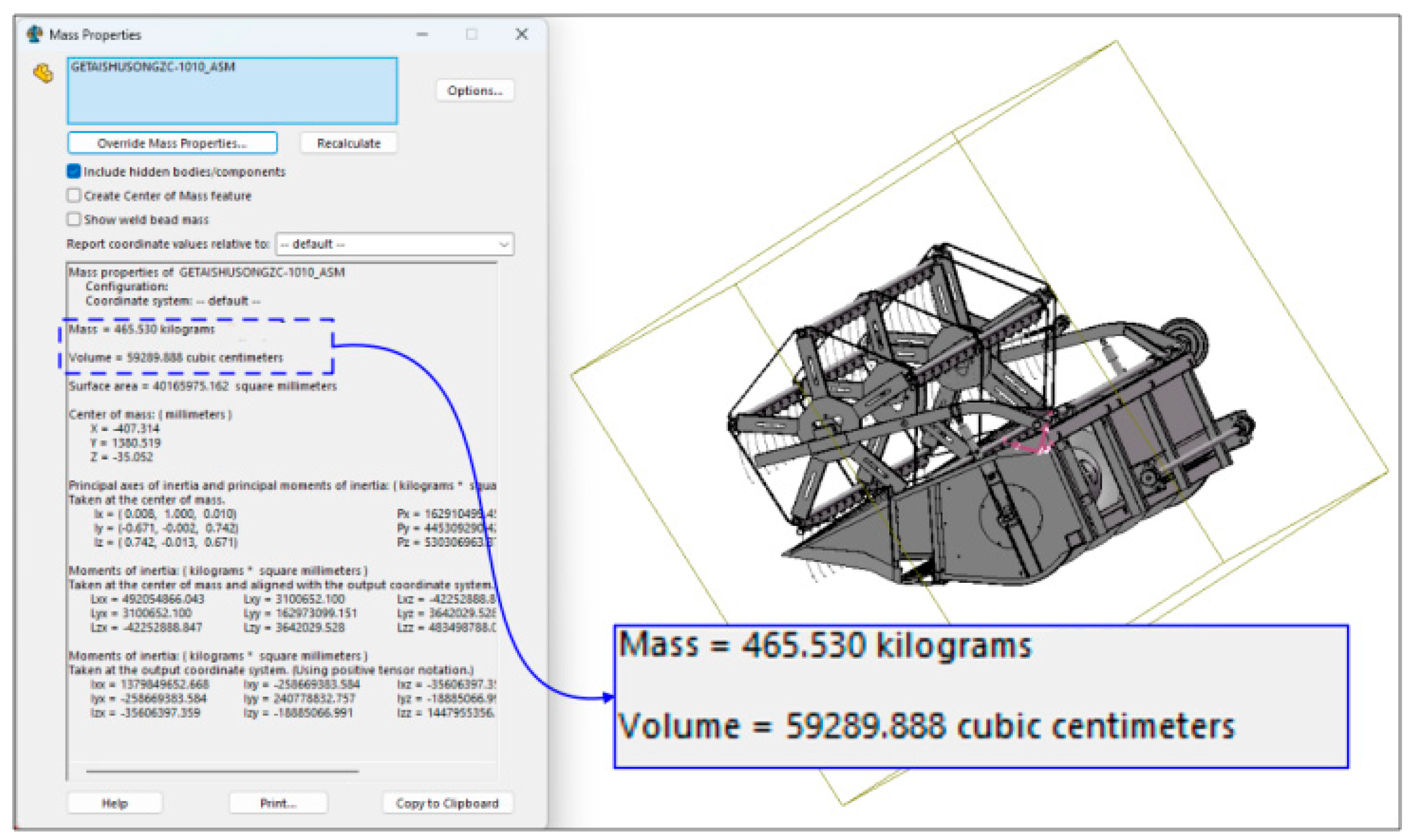1414x840 pixels.
Task: Copy results to clipboard
Action: tap(447, 803)
